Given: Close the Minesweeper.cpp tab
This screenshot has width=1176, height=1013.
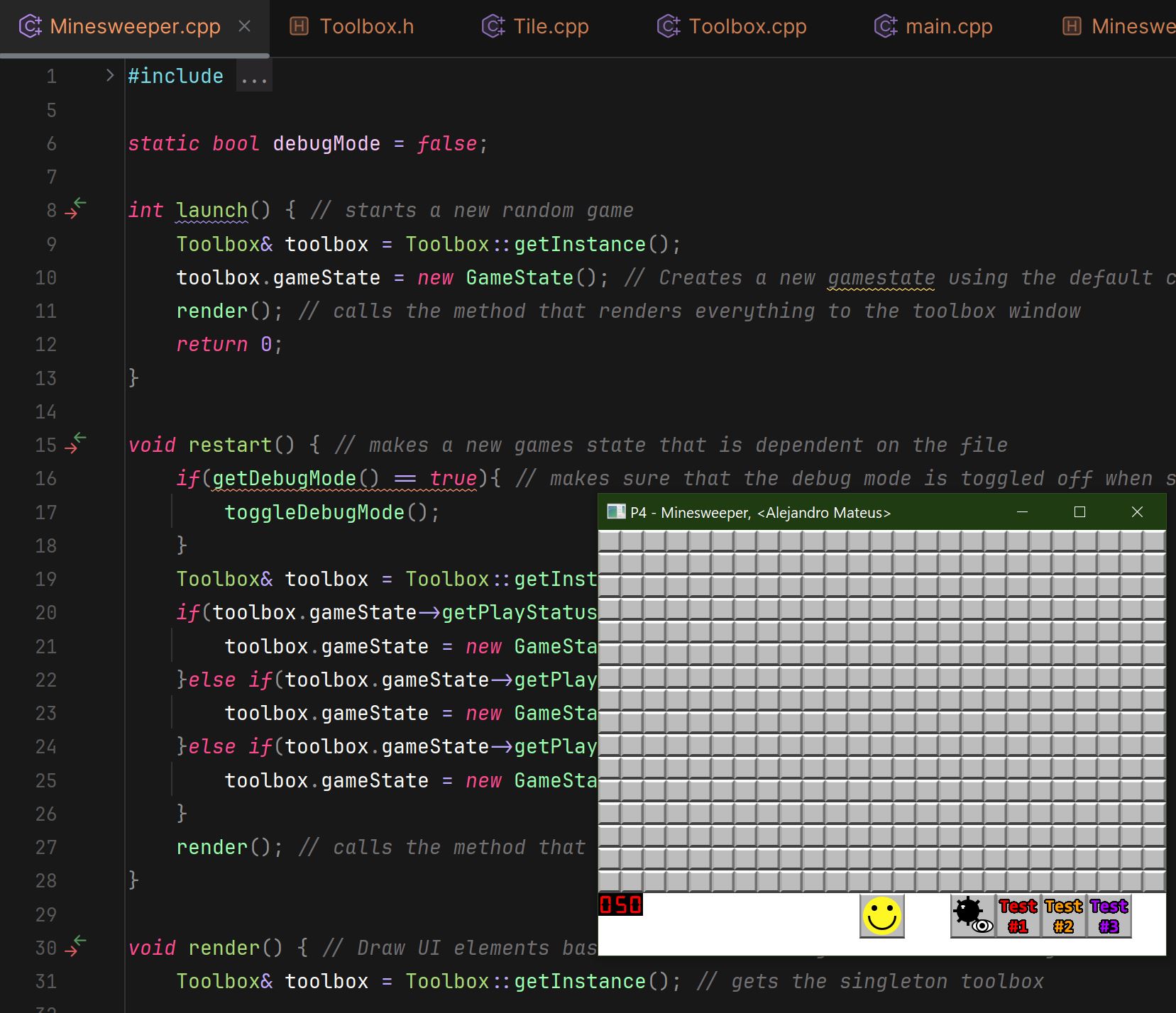Looking at the screenshot, I should 245,26.
